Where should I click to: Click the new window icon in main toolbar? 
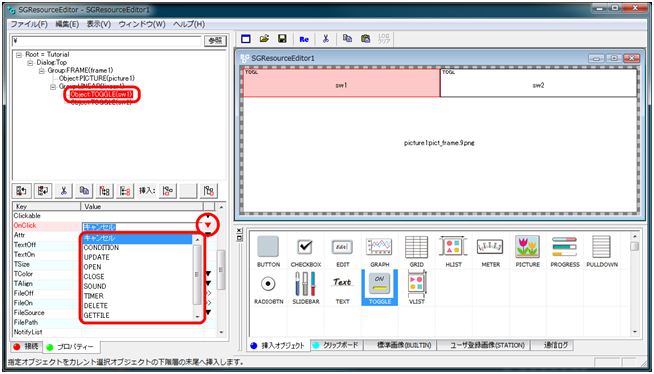click(x=246, y=39)
